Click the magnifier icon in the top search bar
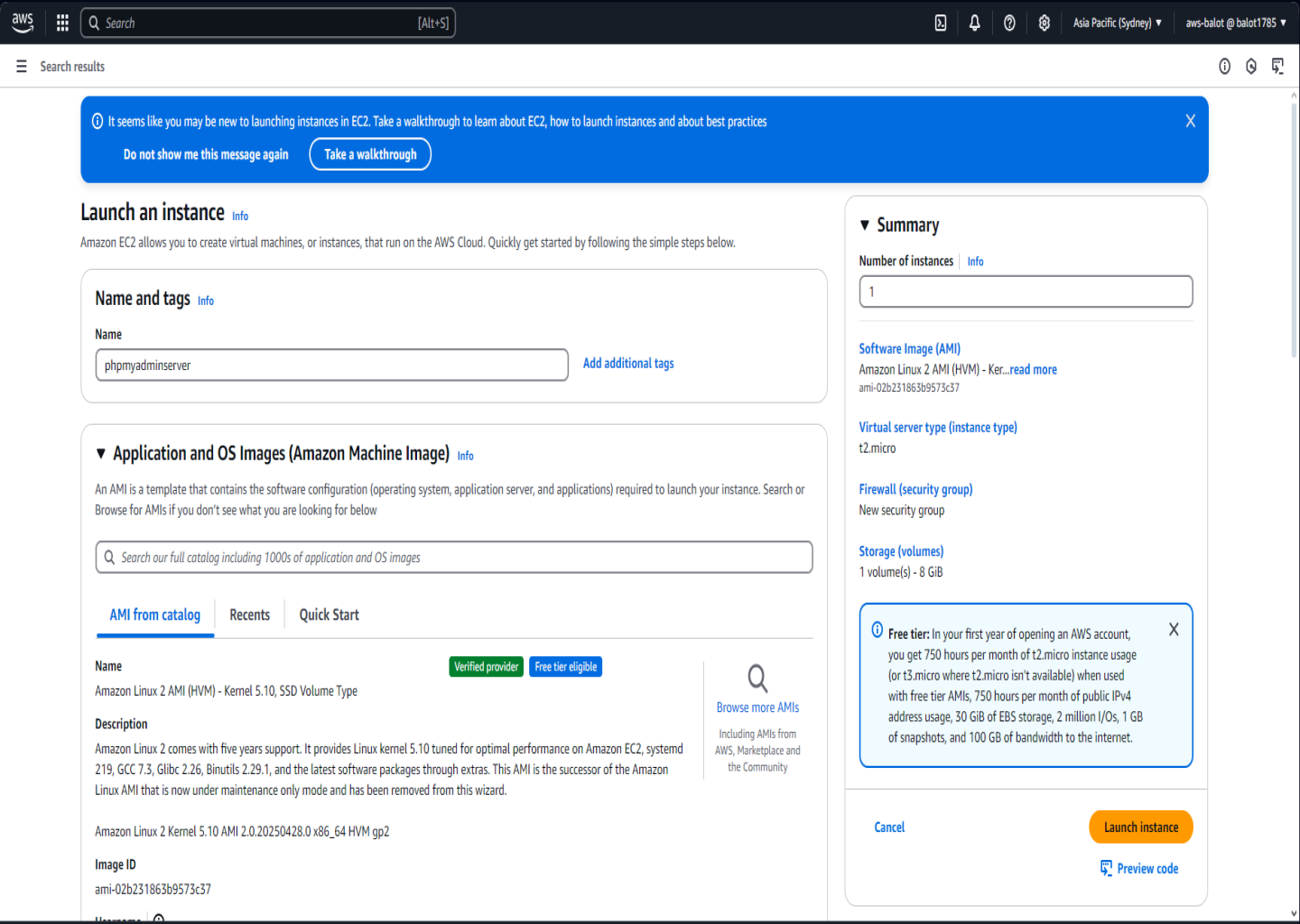1300x924 pixels. (94, 23)
